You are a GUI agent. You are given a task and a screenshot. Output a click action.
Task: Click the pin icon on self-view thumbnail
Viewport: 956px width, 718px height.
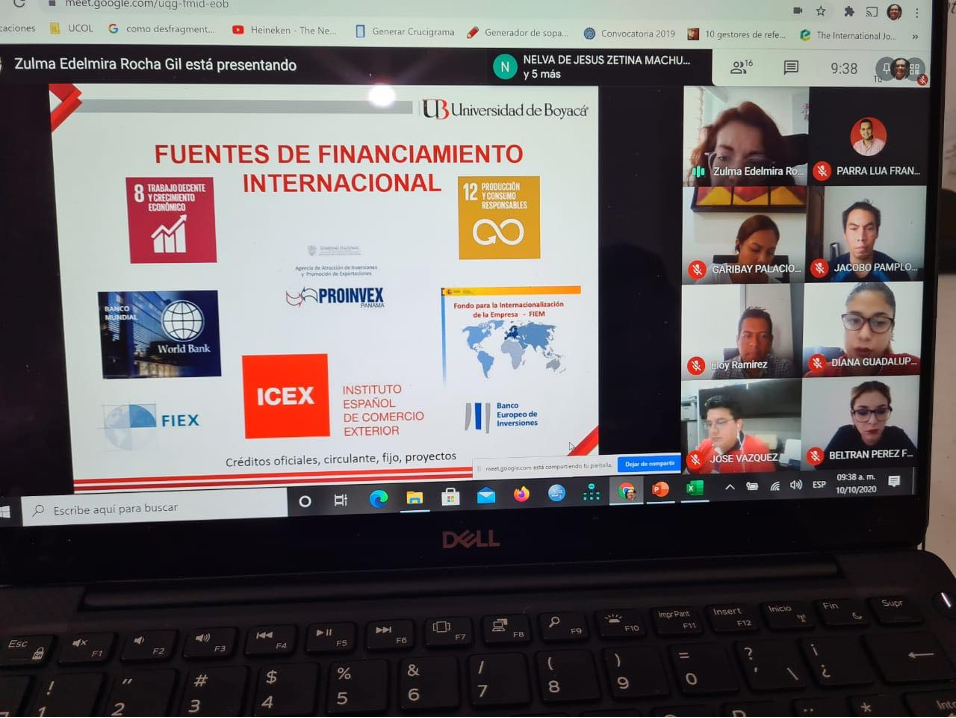point(885,69)
